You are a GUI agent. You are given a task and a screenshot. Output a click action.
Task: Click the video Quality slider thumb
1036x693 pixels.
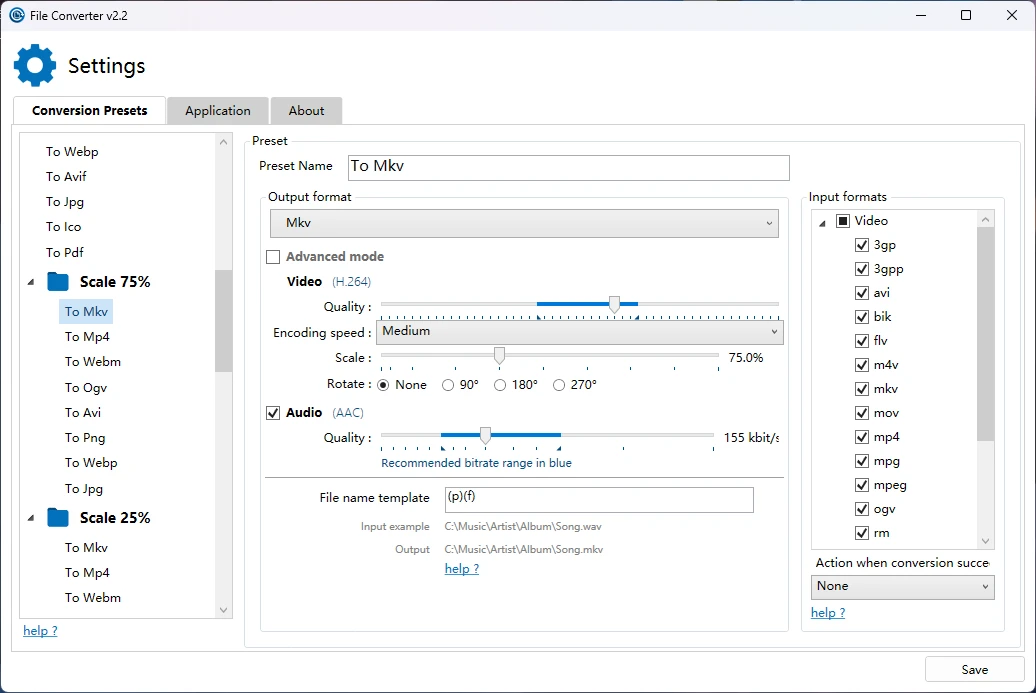pyautogui.click(x=614, y=305)
